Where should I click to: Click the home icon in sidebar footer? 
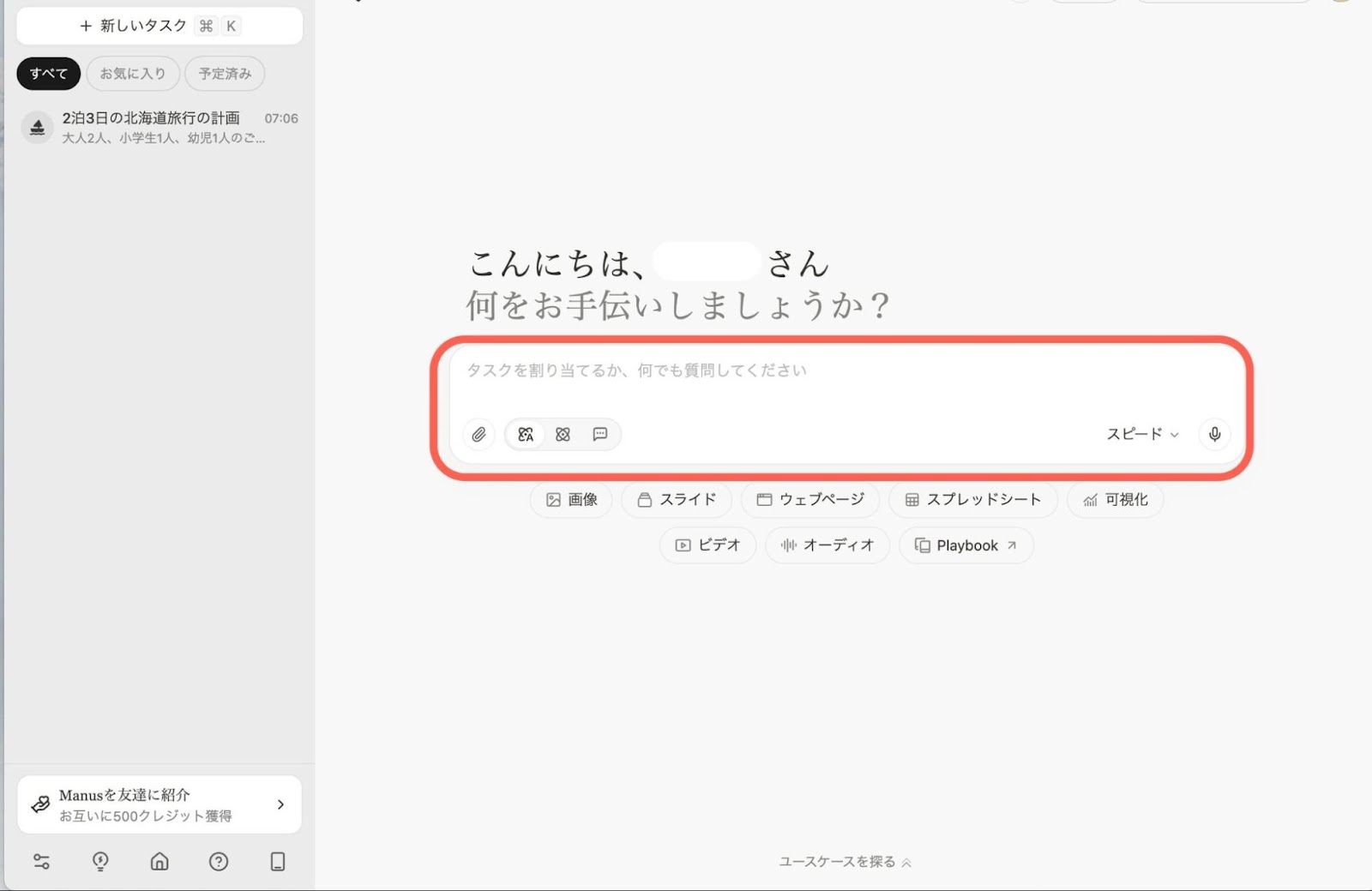[x=159, y=862]
